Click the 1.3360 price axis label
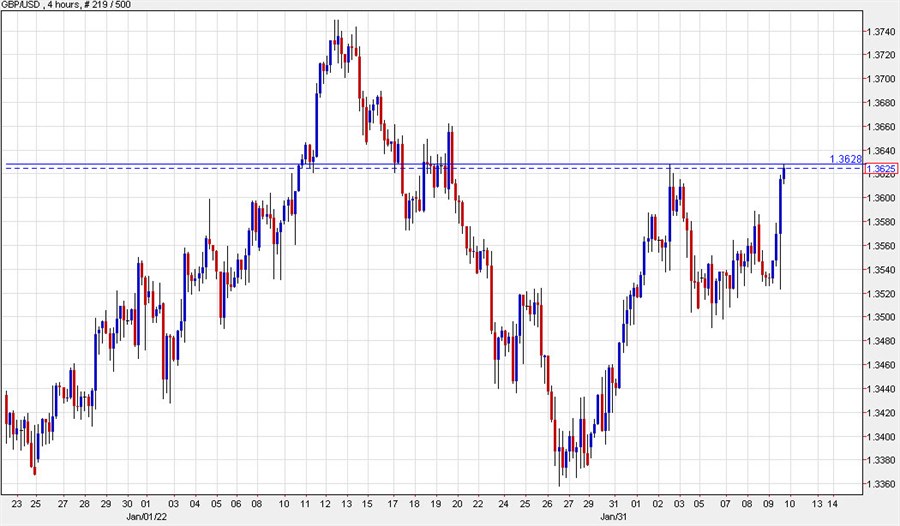Viewport: 900px width, 526px height. click(880, 485)
